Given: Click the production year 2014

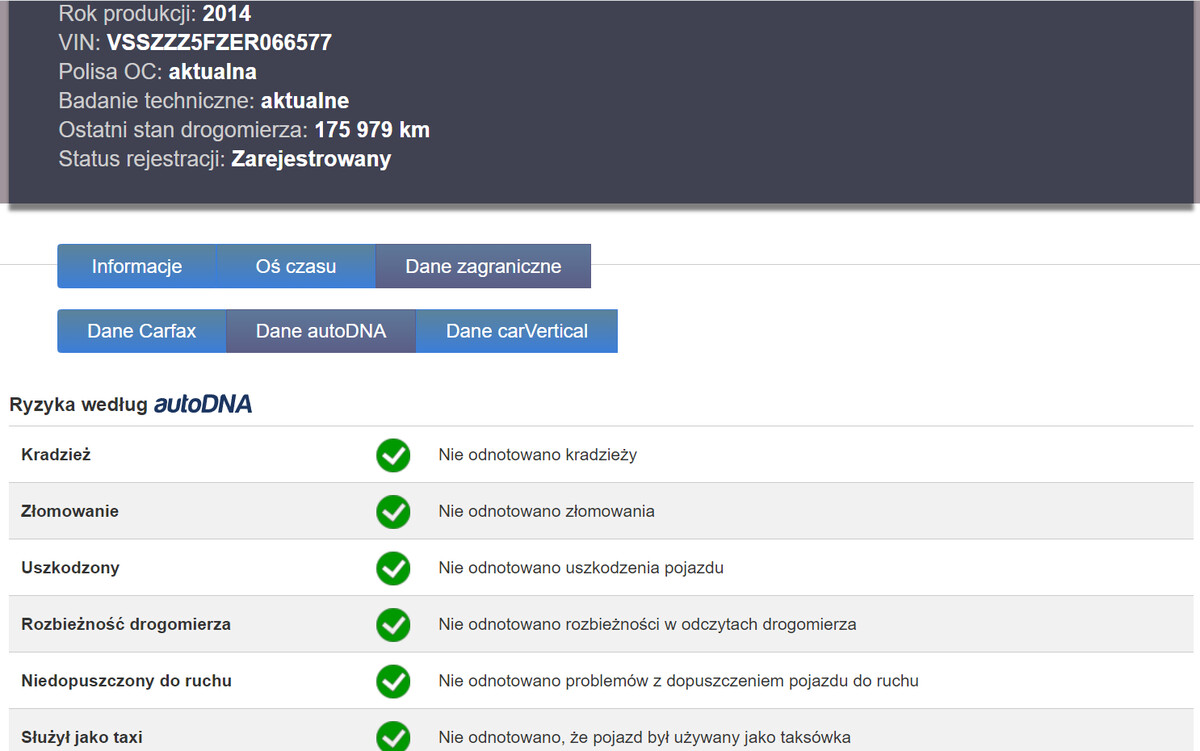Looking at the screenshot, I should coord(227,14).
